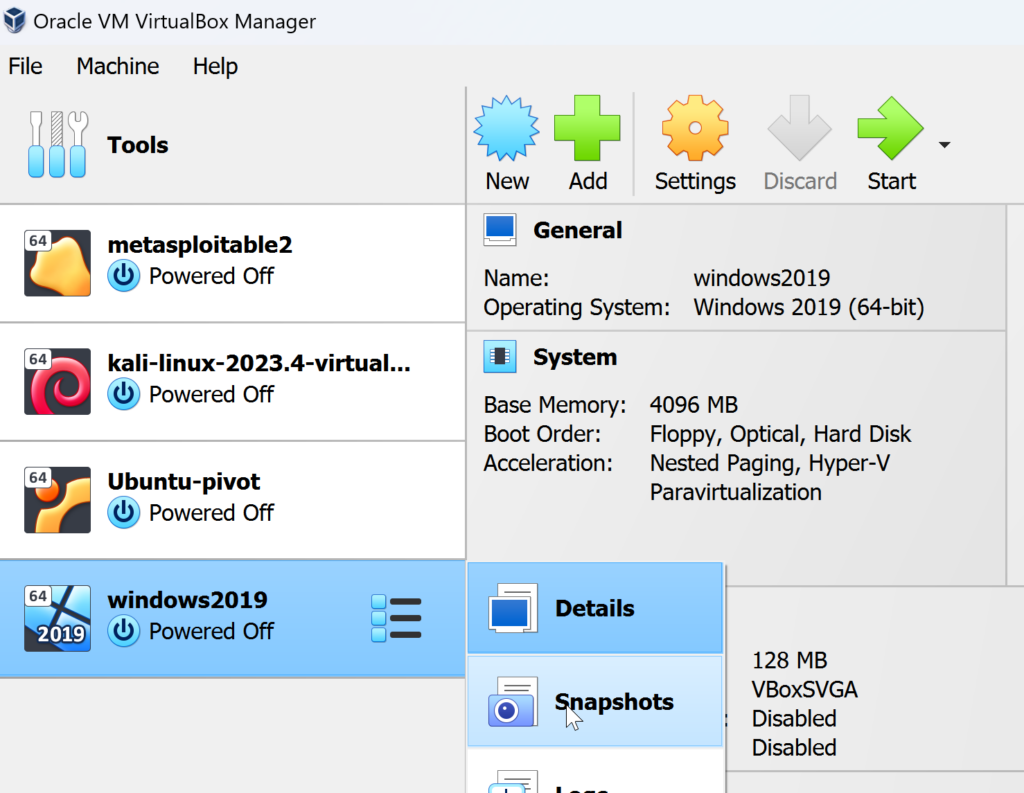This screenshot has height=793, width=1024.
Task: Choose Details in the machine tools popup
Action: click(595, 608)
